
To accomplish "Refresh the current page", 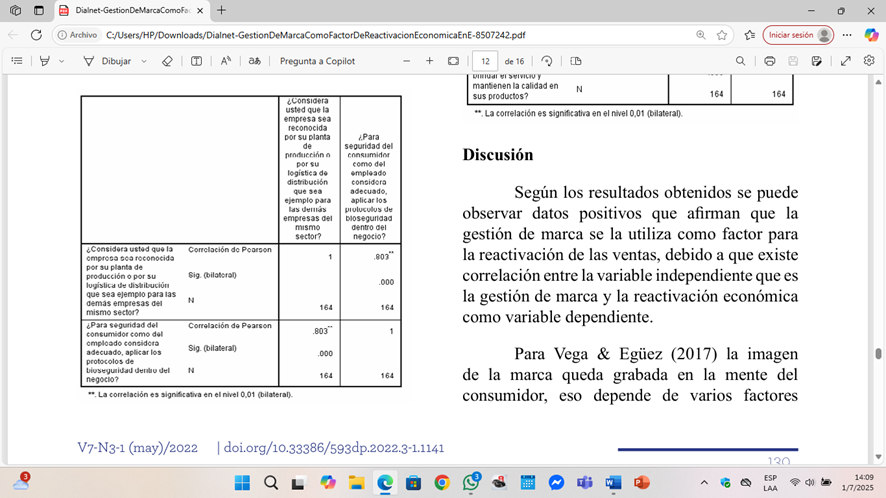I will (36, 35).
